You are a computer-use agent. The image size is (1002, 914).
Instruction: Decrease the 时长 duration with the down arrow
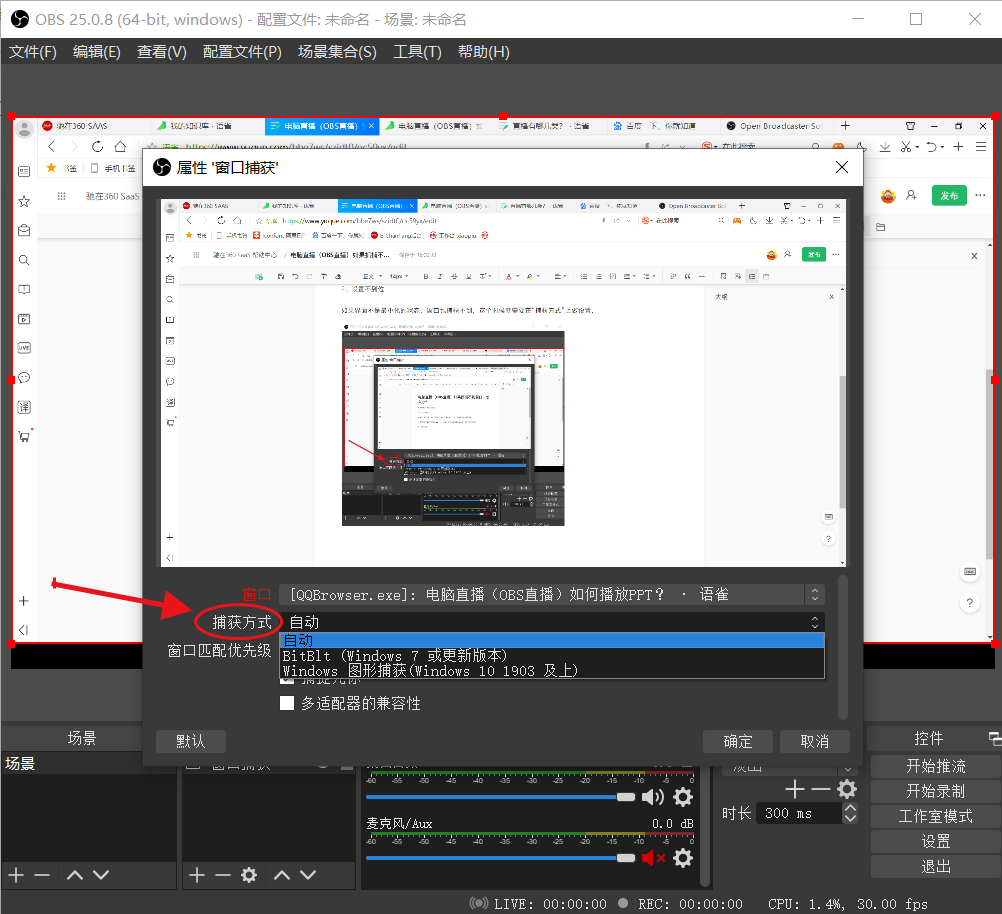pos(850,818)
